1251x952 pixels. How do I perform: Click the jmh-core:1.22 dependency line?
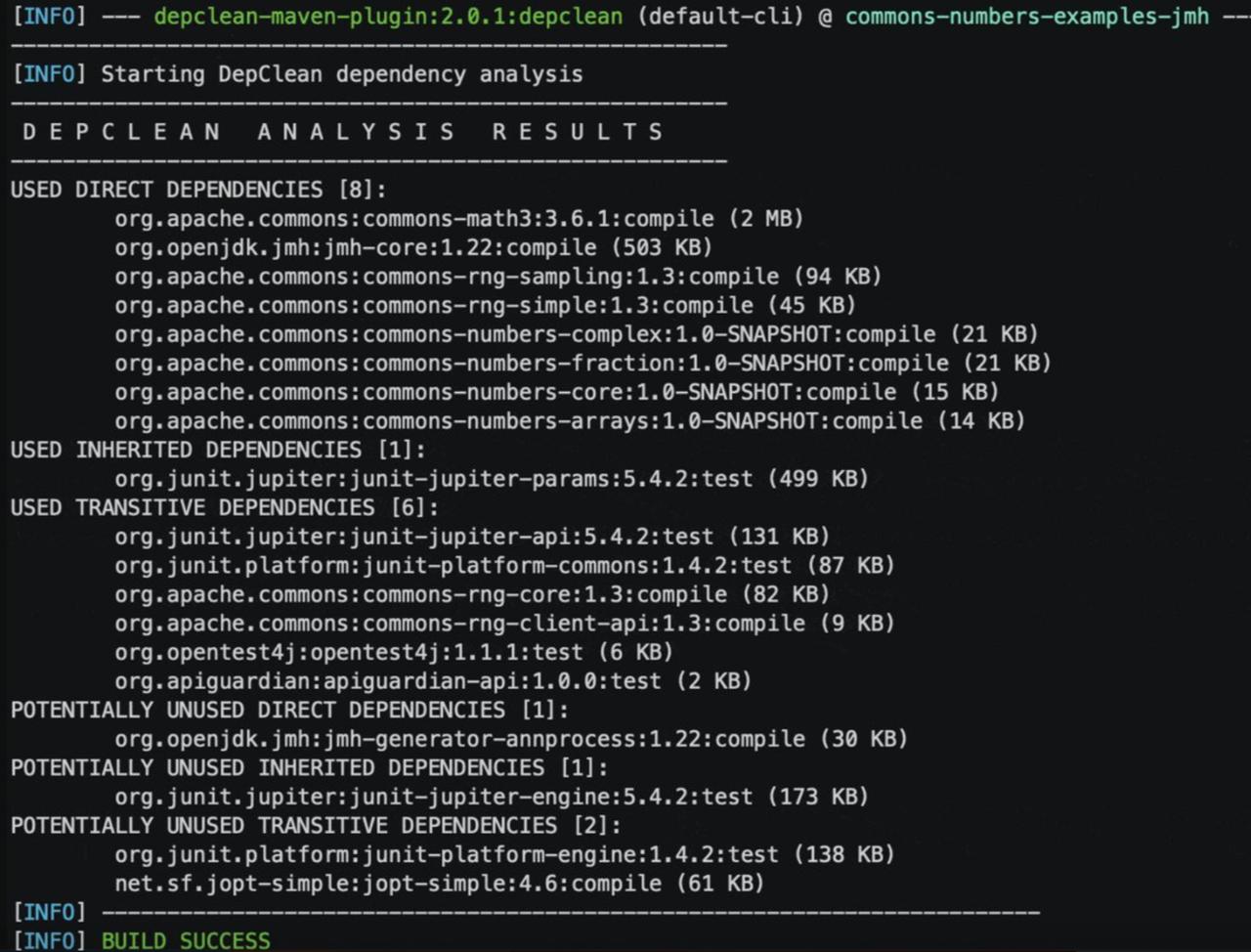coord(412,247)
